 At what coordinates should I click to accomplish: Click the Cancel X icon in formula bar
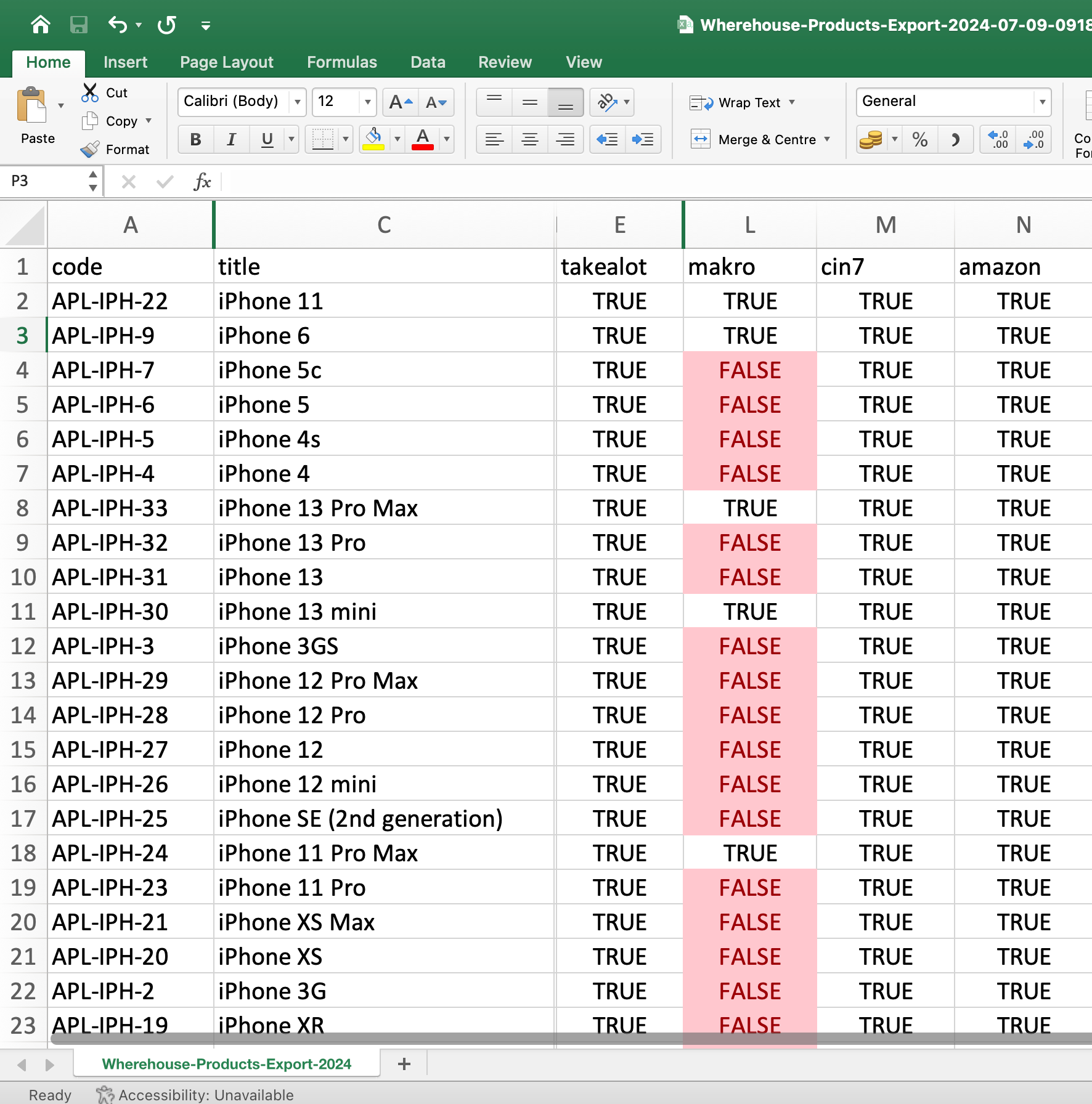coord(129,182)
